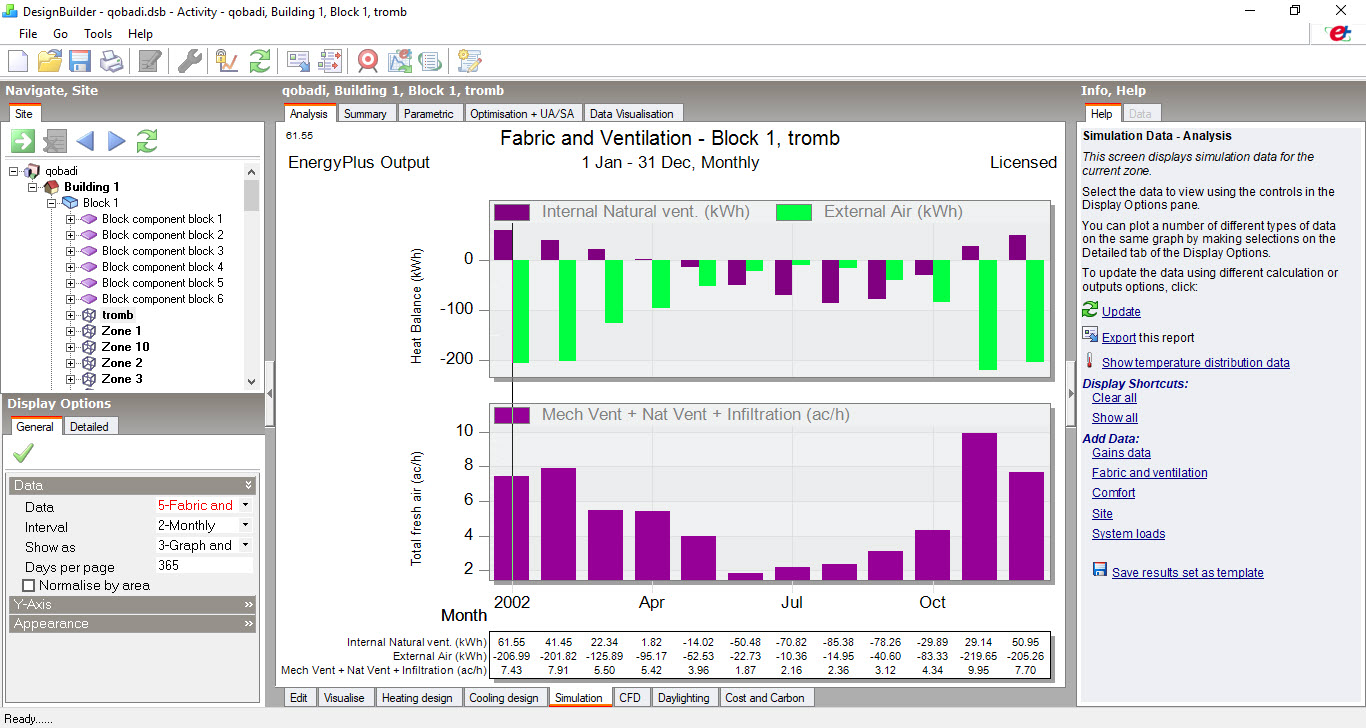Select Block component block 3 in the tree
Viewport: 1366px width, 728px height.
(x=162, y=251)
